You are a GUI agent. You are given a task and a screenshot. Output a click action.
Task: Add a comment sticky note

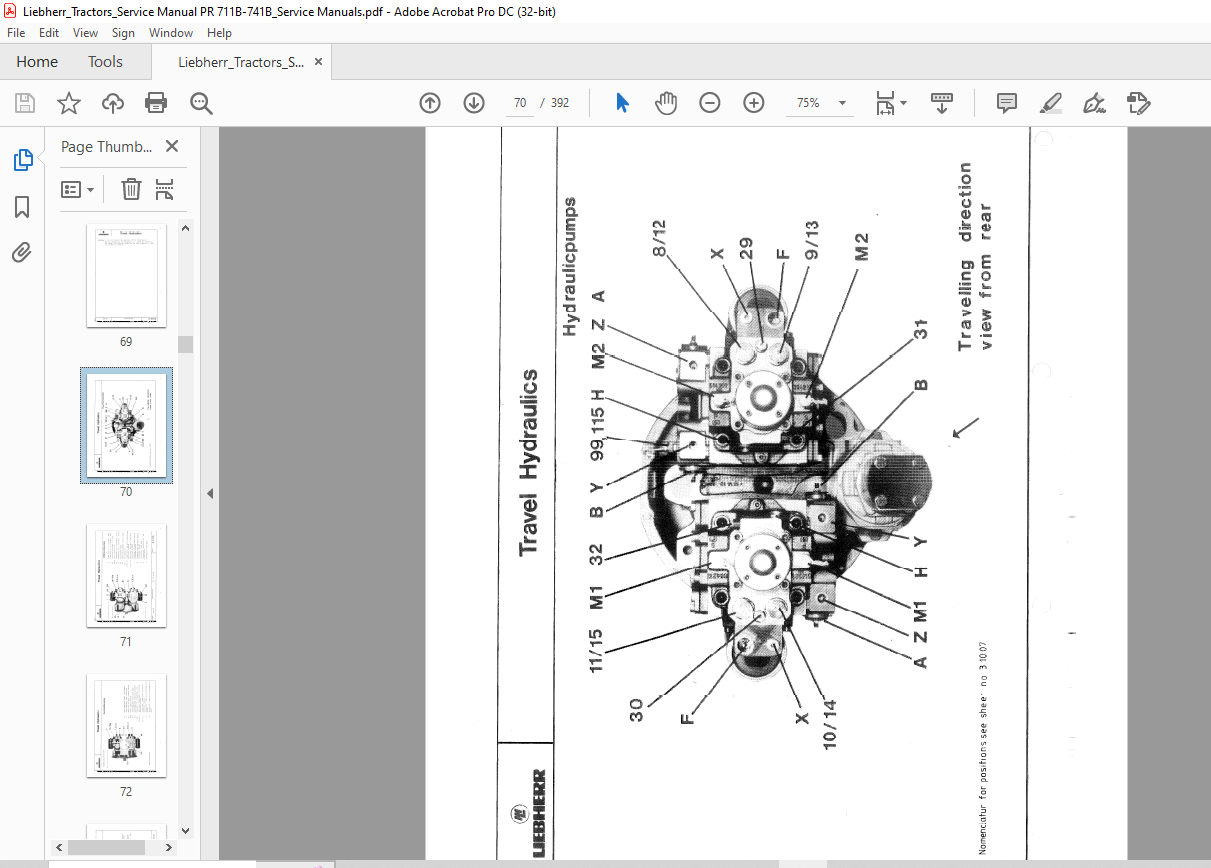pyautogui.click(x=1007, y=103)
